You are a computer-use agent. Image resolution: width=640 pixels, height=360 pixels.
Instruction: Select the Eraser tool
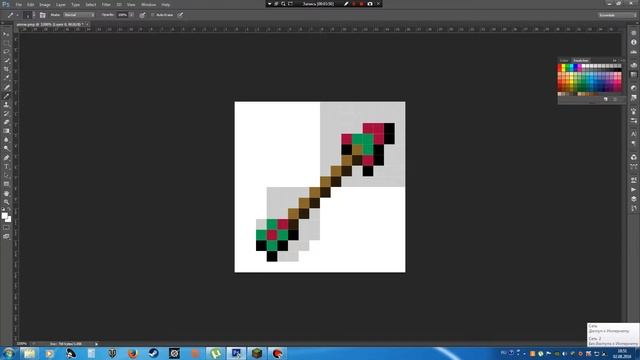[6, 122]
